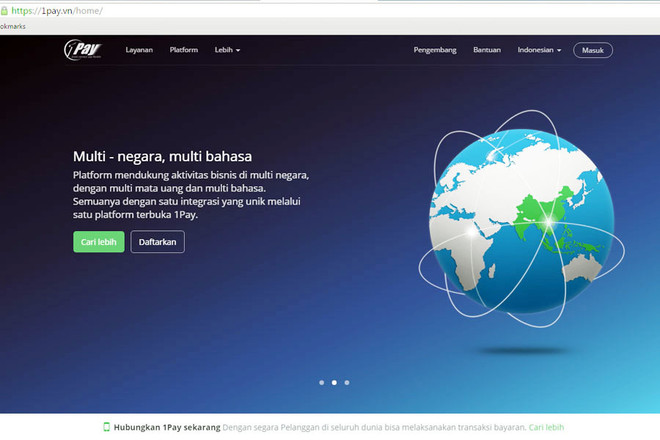
Task: Select the third carousel slide dot
Action: click(347, 382)
